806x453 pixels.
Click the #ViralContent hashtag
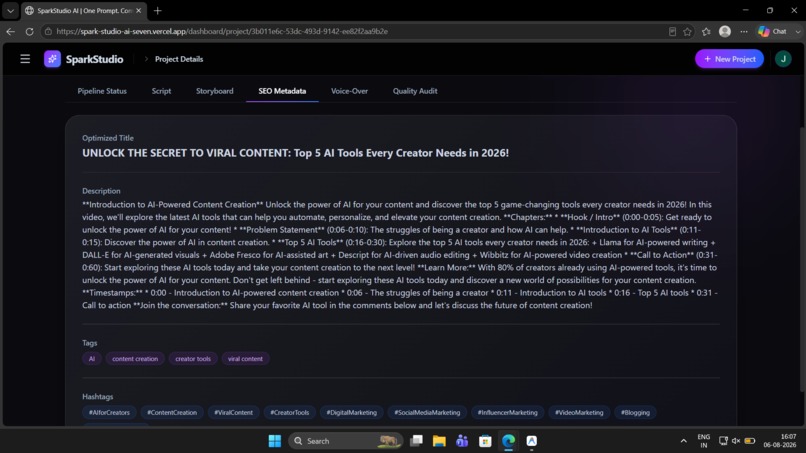pyautogui.click(x=233, y=412)
